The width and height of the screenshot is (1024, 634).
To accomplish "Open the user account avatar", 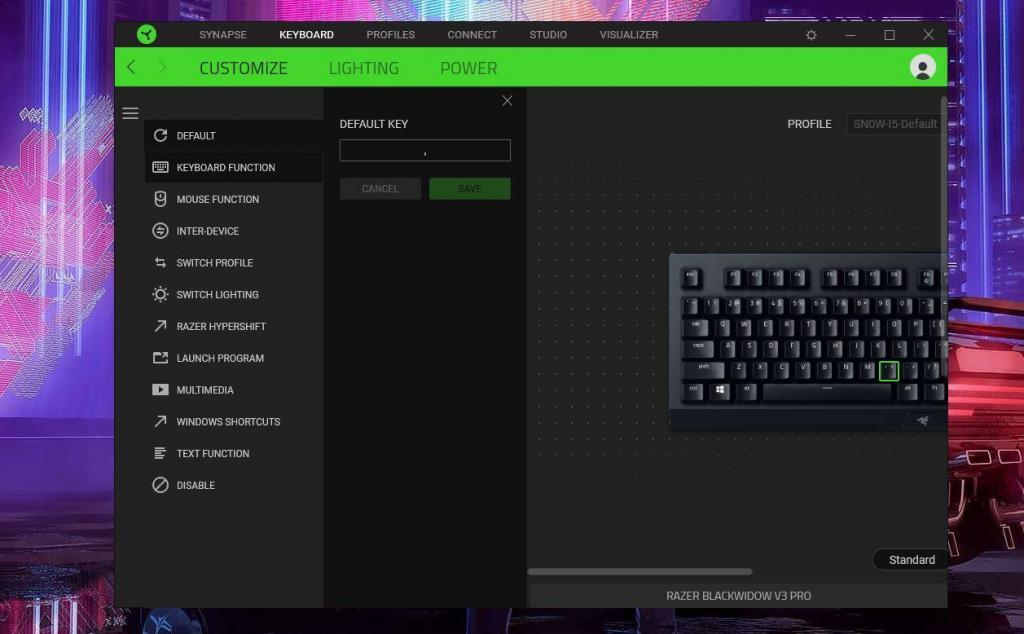I will pos(922,67).
